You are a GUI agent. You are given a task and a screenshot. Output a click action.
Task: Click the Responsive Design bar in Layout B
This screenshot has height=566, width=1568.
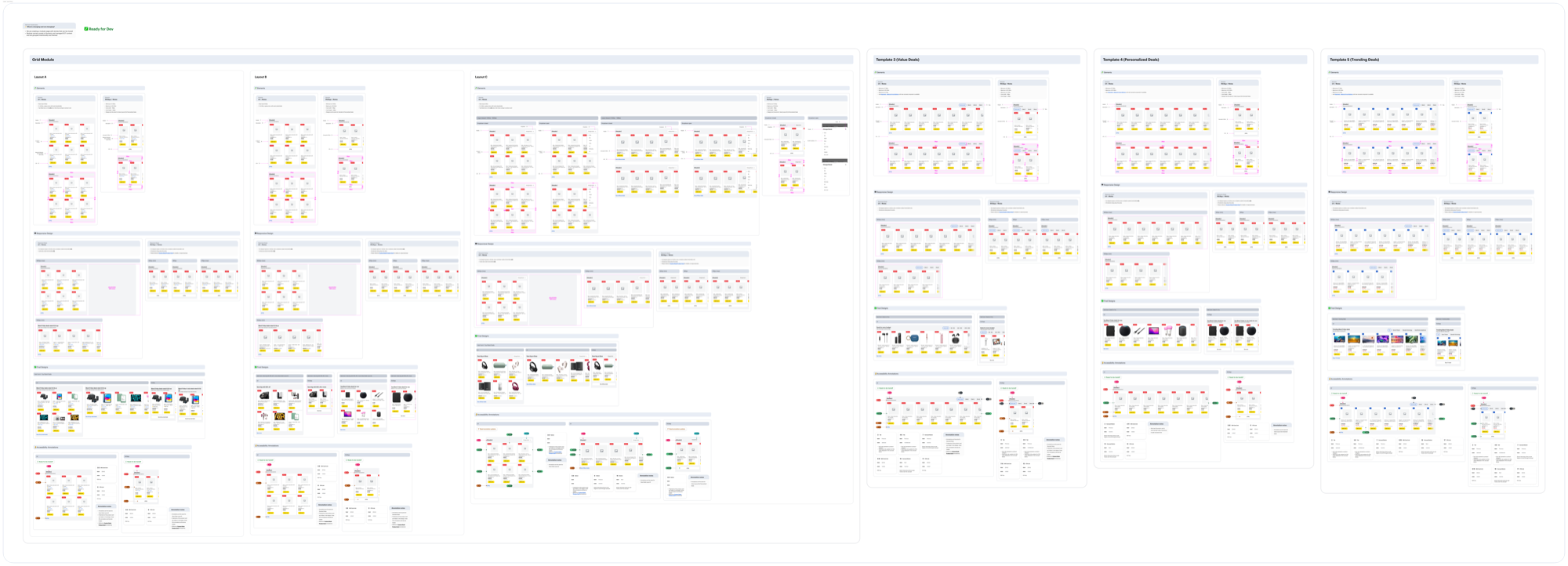pos(358,233)
